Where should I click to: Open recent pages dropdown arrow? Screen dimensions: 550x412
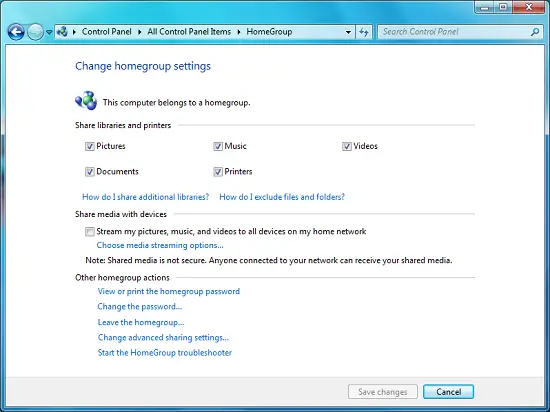(49, 32)
